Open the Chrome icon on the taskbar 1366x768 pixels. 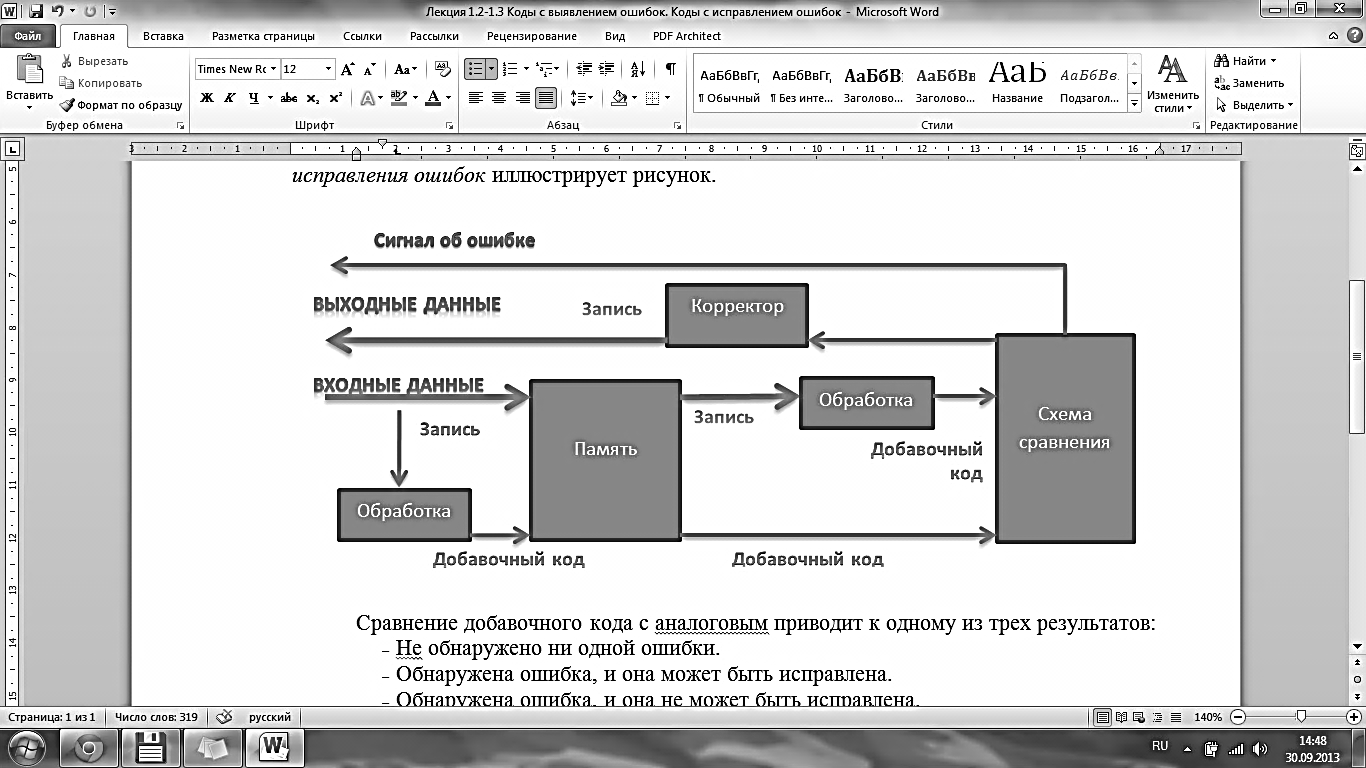(x=88, y=747)
